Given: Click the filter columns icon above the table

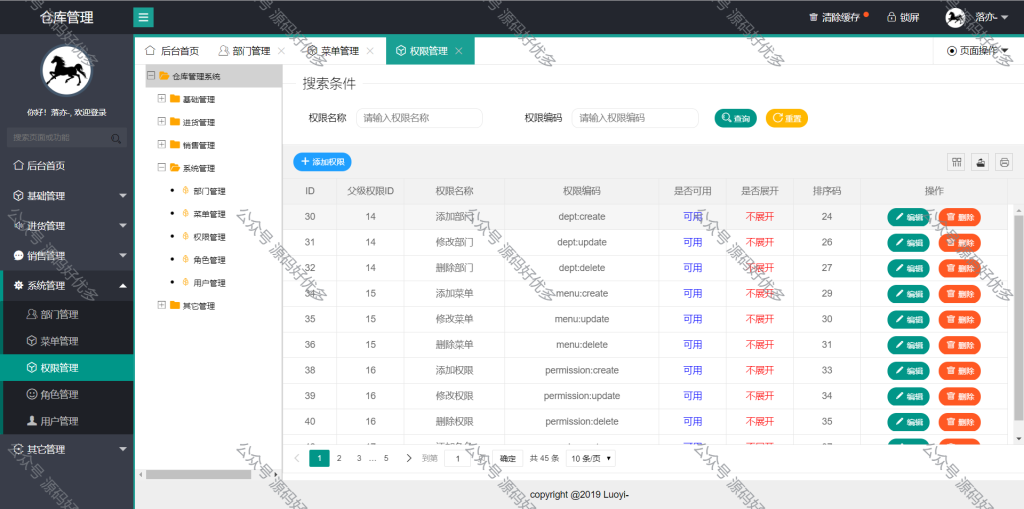Looking at the screenshot, I should 957,162.
